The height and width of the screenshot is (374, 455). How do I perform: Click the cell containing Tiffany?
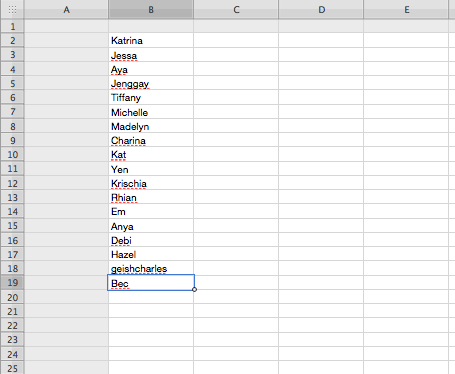151,98
